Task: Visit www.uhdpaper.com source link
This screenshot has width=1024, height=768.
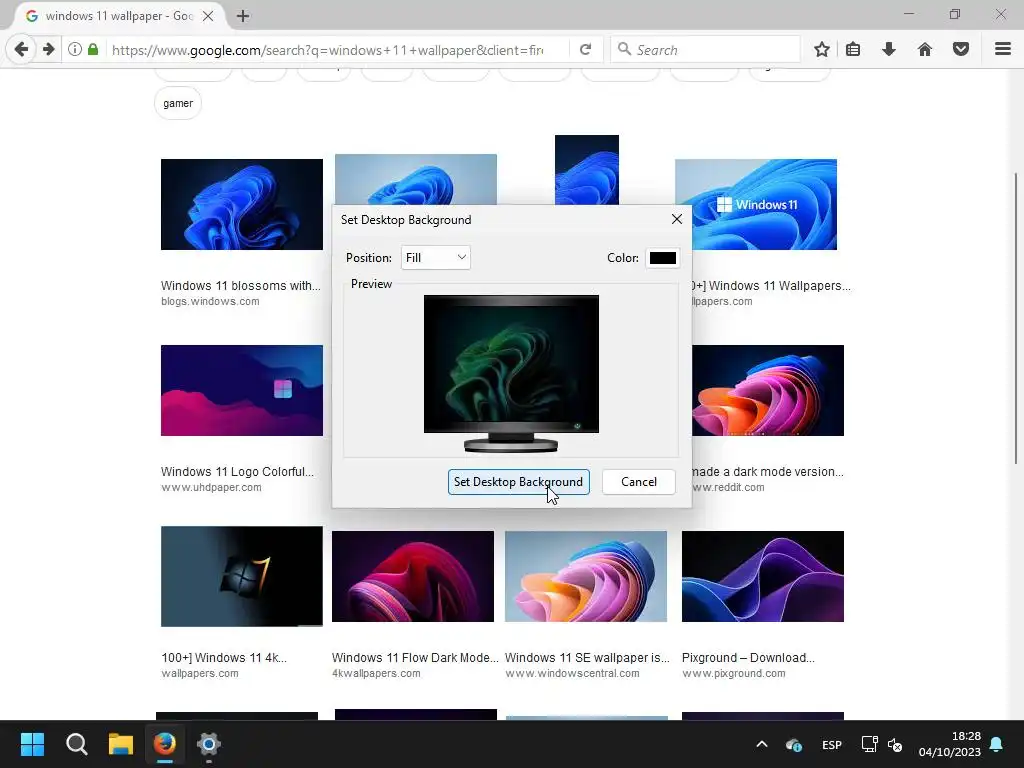Action: (x=211, y=488)
